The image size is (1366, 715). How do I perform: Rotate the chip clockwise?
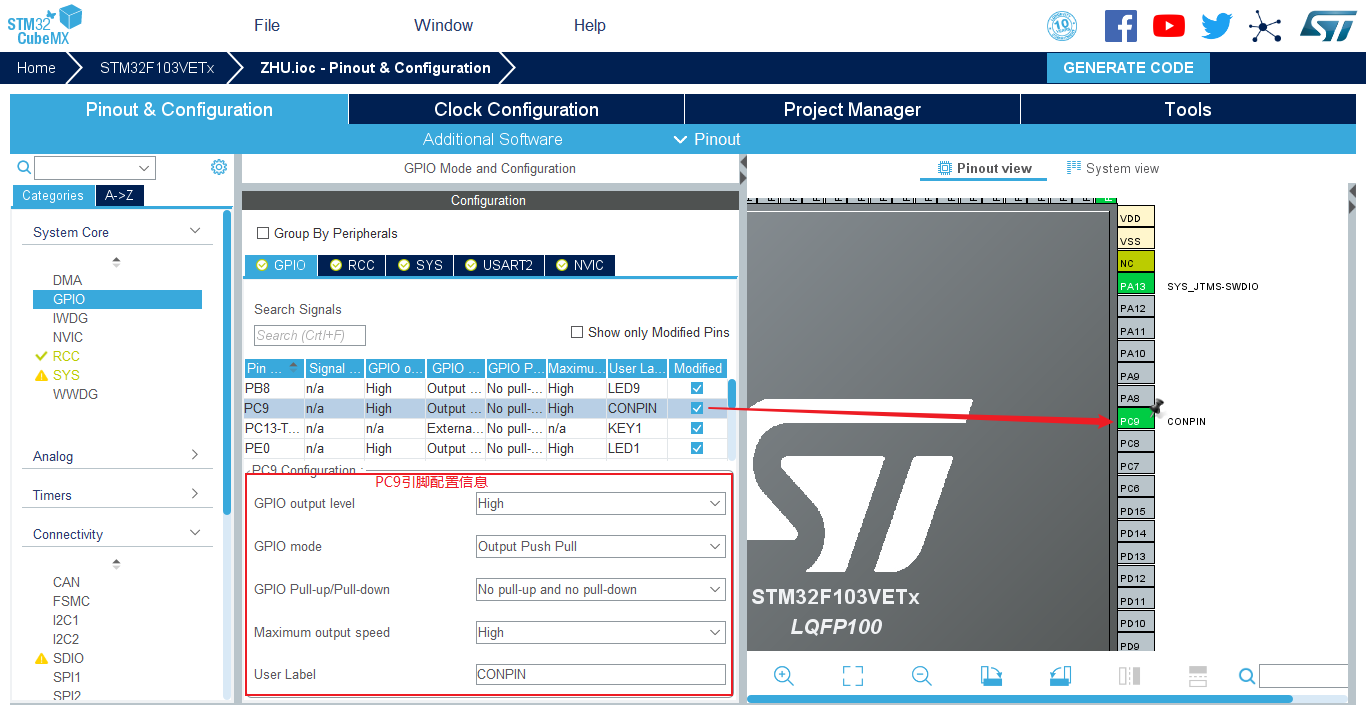(x=991, y=676)
